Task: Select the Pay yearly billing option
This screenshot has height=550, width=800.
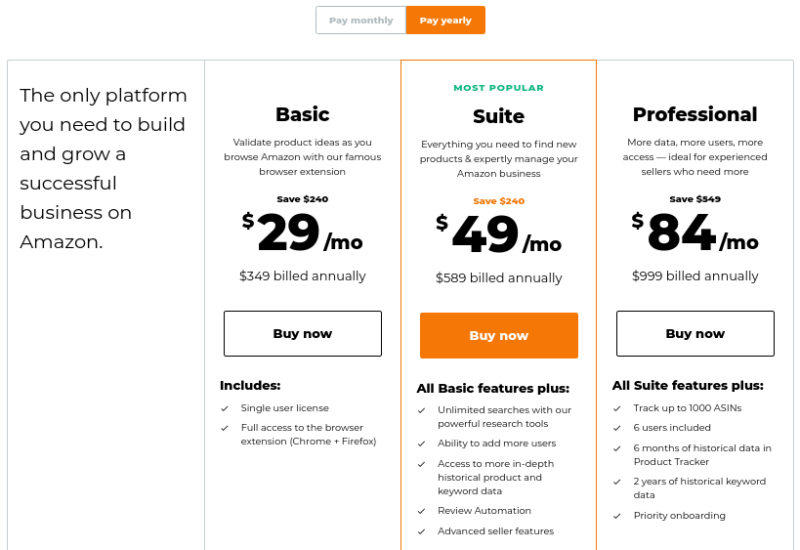Action: pos(445,20)
